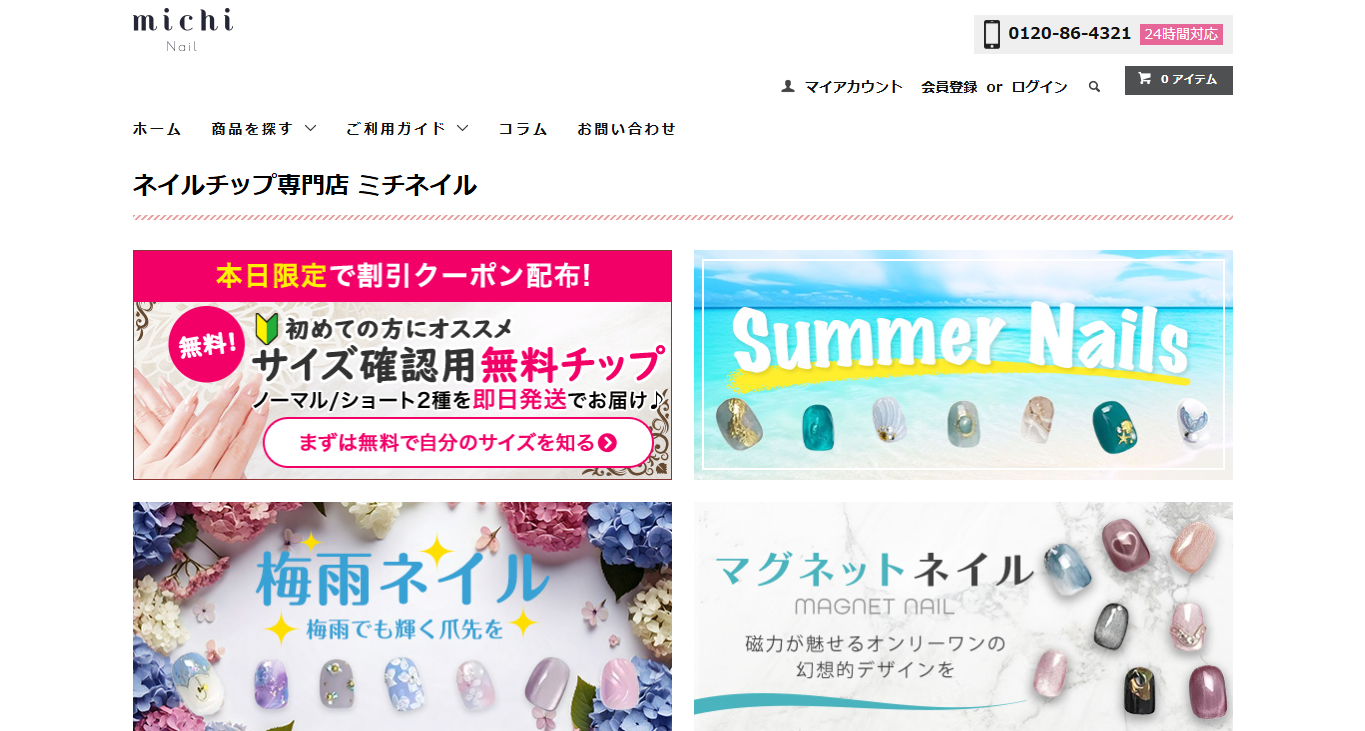
Task: Click the 会員登録 link
Action: click(x=949, y=87)
